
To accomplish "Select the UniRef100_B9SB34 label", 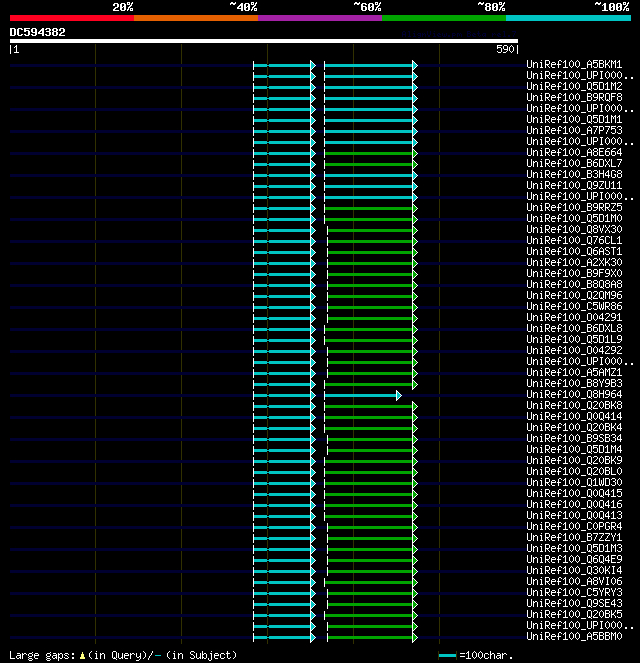I will coord(574,438).
